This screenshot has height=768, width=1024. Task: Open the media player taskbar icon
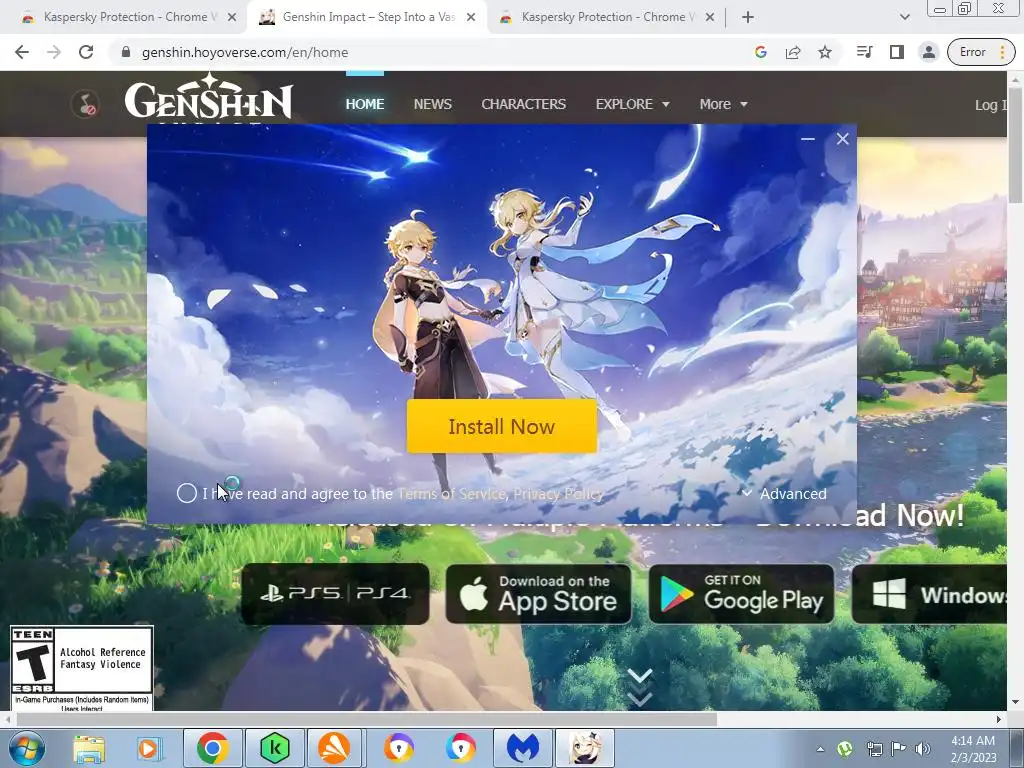tap(149, 748)
